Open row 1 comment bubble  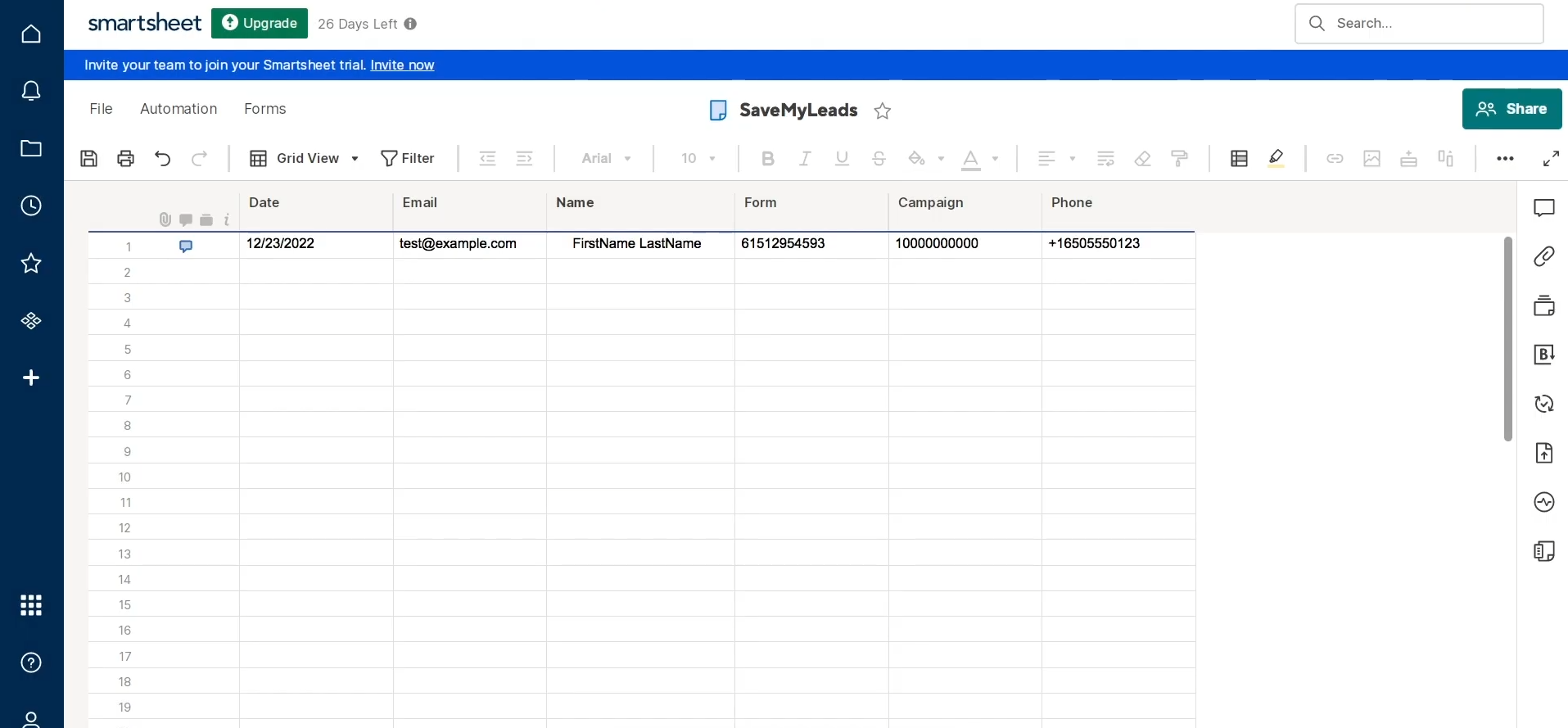[186, 246]
